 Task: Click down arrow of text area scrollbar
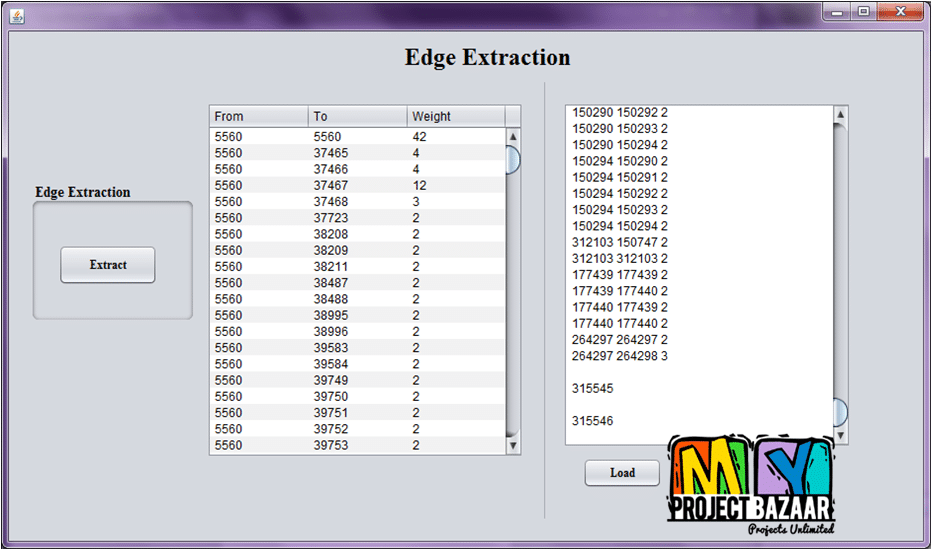(x=840, y=436)
